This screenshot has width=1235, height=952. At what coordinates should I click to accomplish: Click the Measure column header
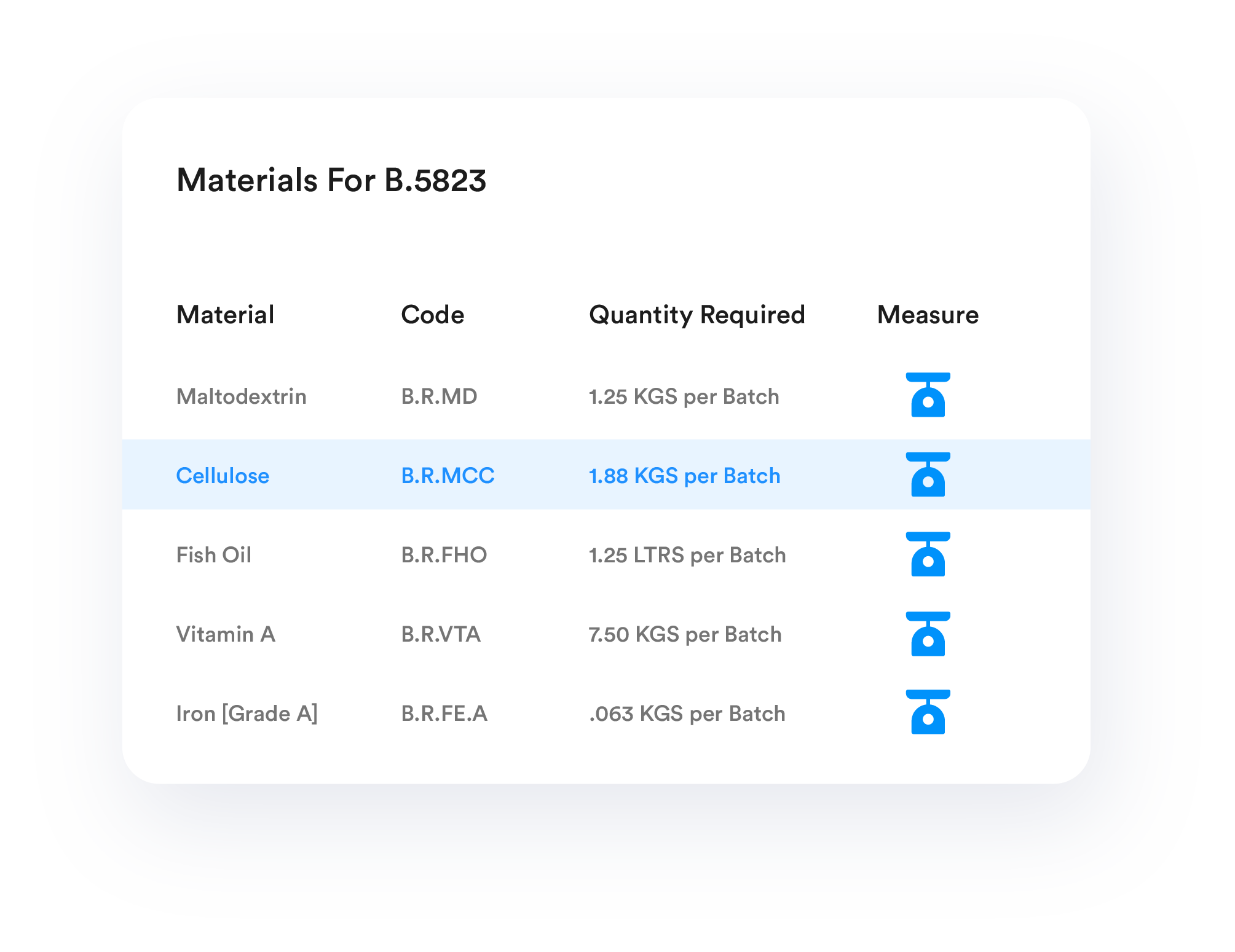coord(928,315)
